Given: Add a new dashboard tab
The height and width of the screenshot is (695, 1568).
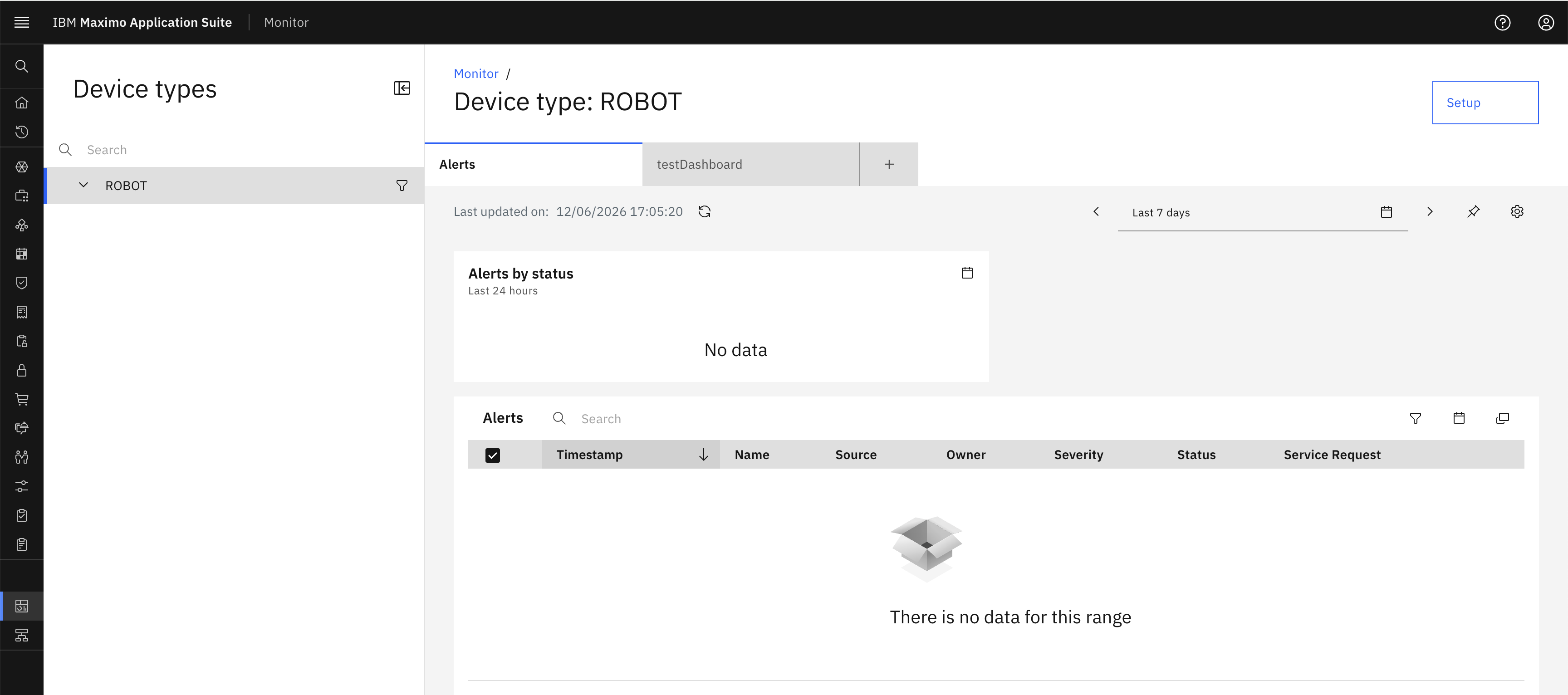Looking at the screenshot, I should [889, 164].
